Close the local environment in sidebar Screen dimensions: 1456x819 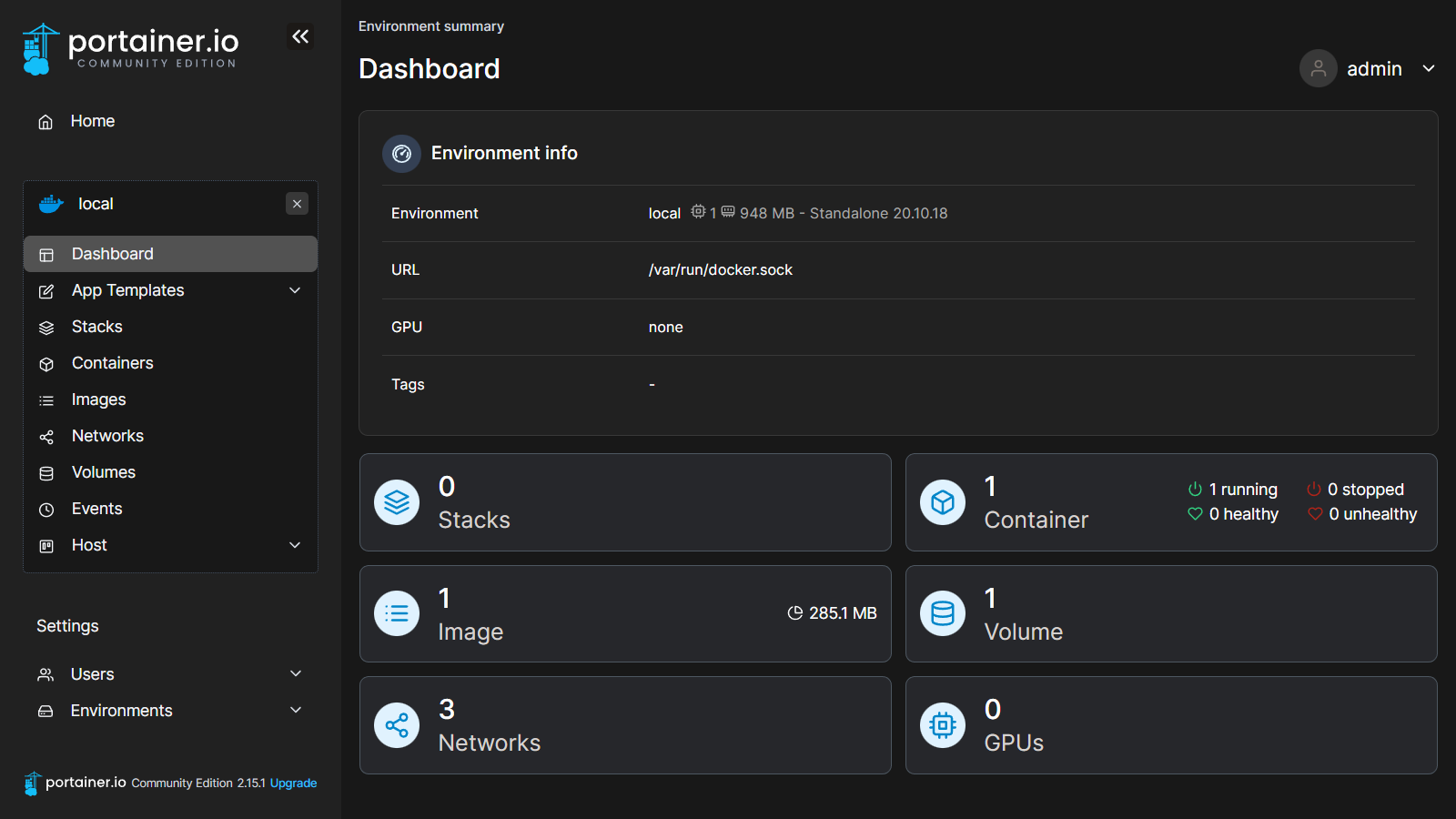click(x=297, y=204)
